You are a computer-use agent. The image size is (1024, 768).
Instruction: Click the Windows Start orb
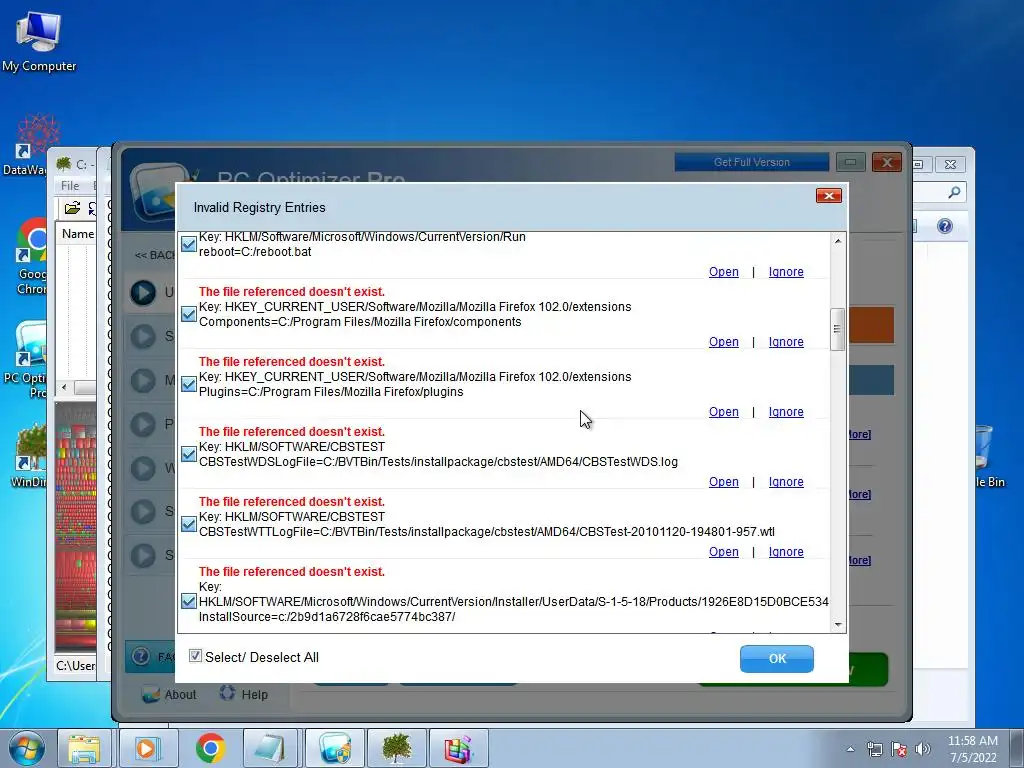[27, 748]
